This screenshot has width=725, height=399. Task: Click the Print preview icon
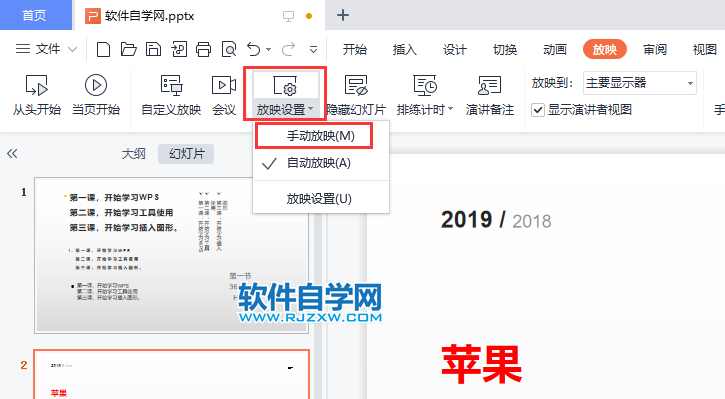tap(229, 49)
